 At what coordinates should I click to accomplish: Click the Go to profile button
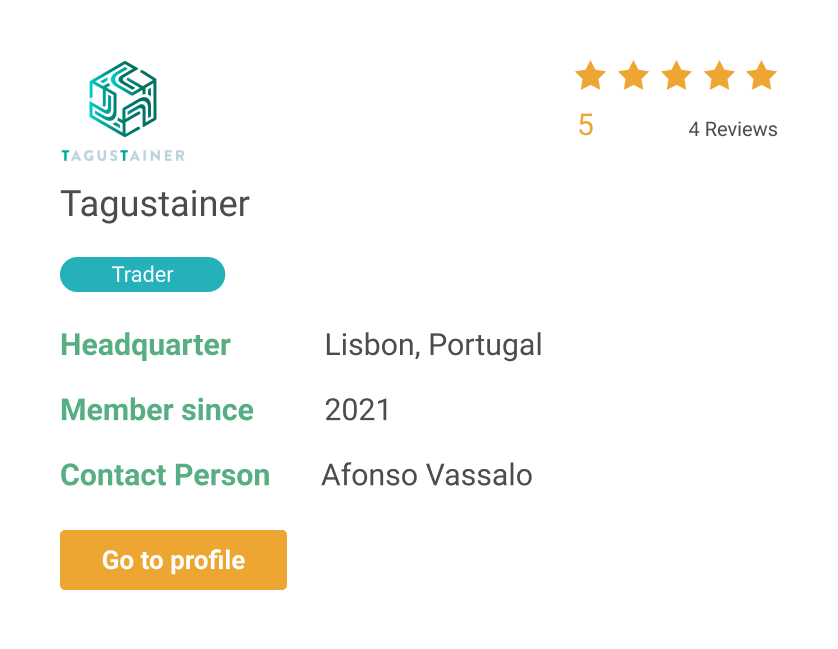tap(173, 560)
